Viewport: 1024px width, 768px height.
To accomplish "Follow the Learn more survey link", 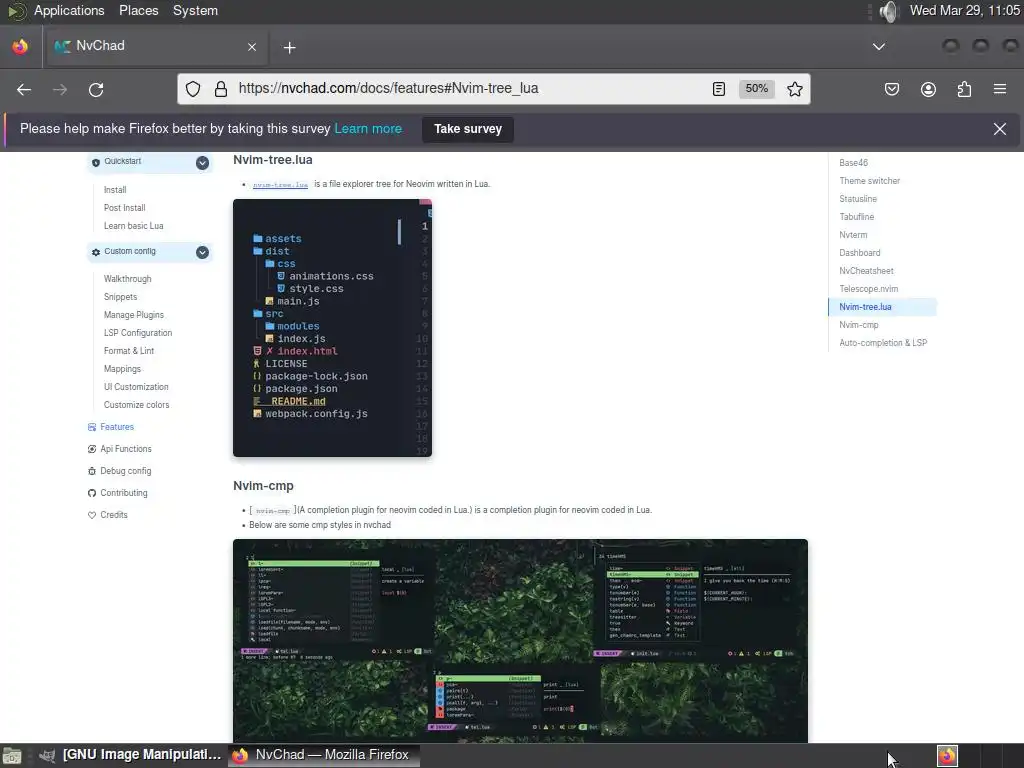I will tap(368, 129).
